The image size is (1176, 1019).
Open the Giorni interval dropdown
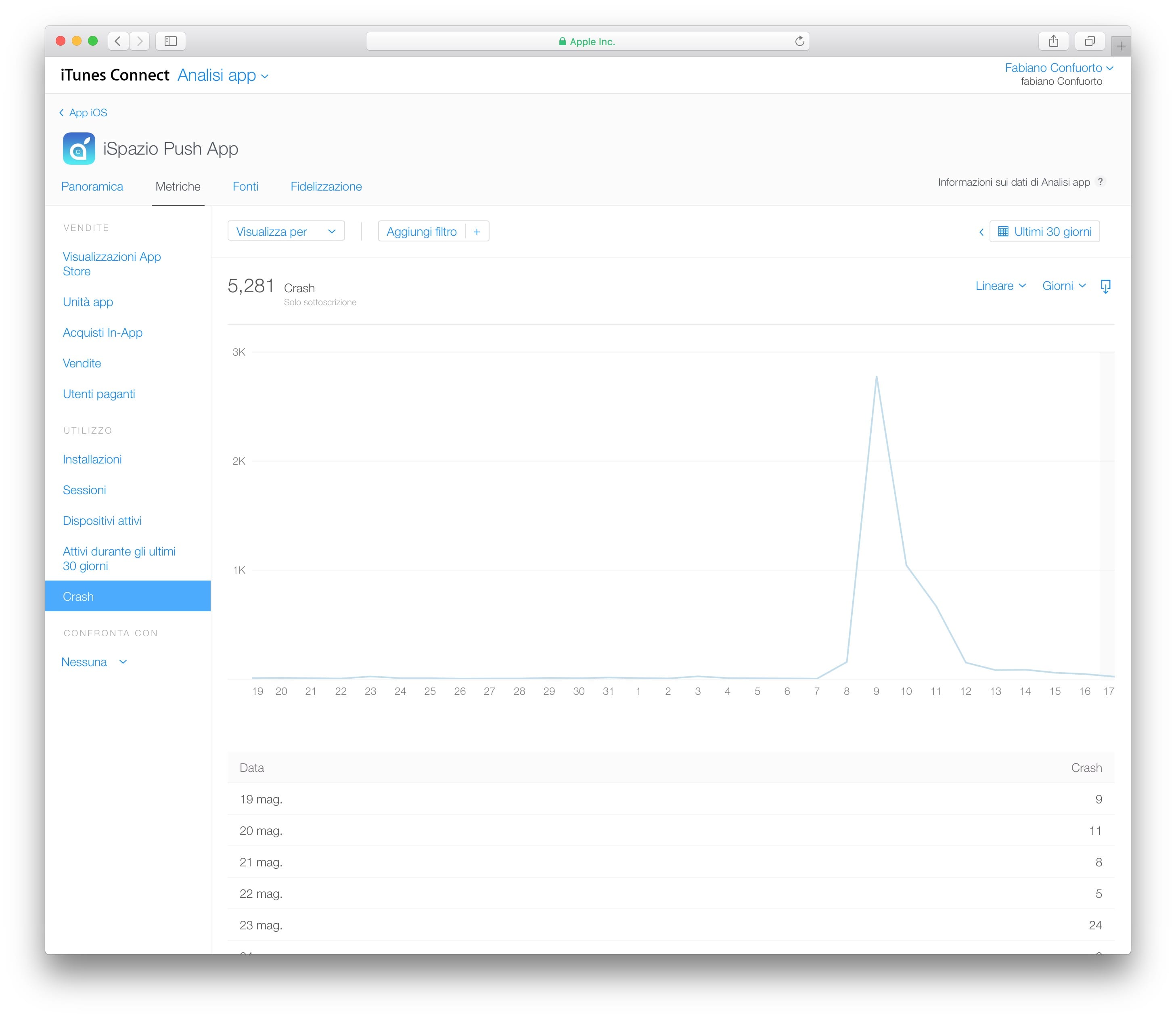click(1063, 286)
